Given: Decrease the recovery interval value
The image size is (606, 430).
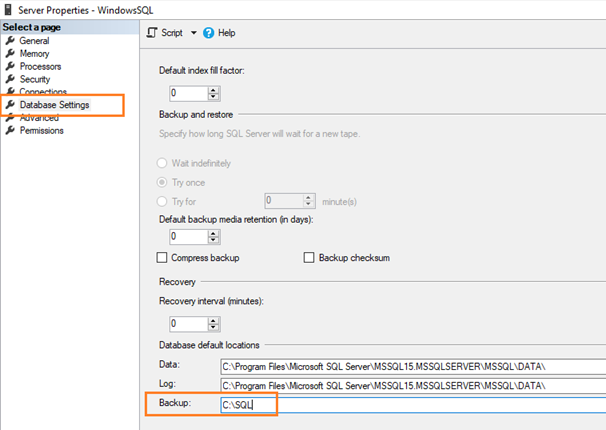Looking at the screenshot, I should coord(213,327).
